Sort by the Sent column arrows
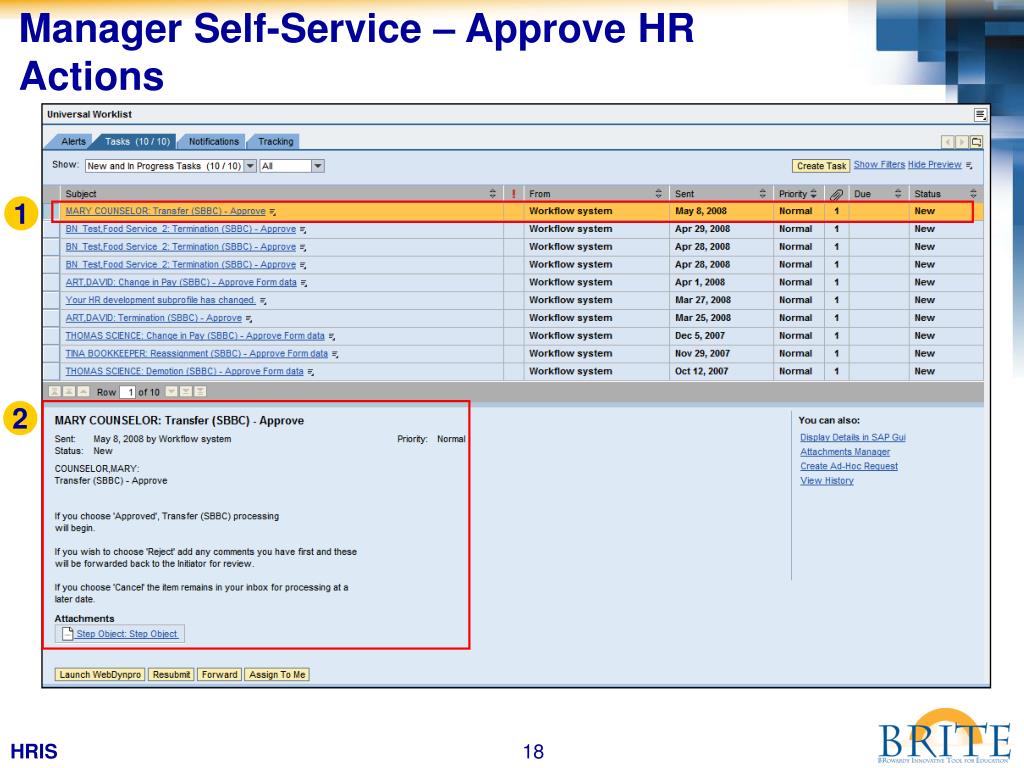 762,194
